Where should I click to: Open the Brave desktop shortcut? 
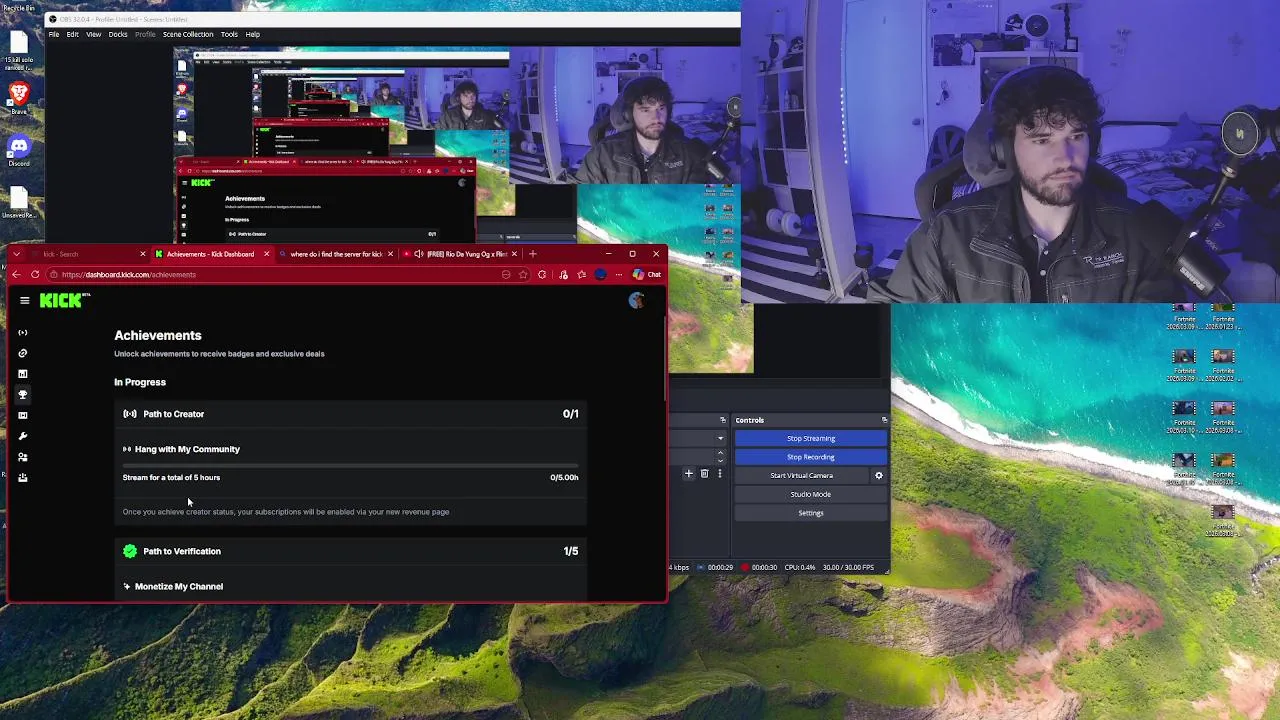click(19, 98)
